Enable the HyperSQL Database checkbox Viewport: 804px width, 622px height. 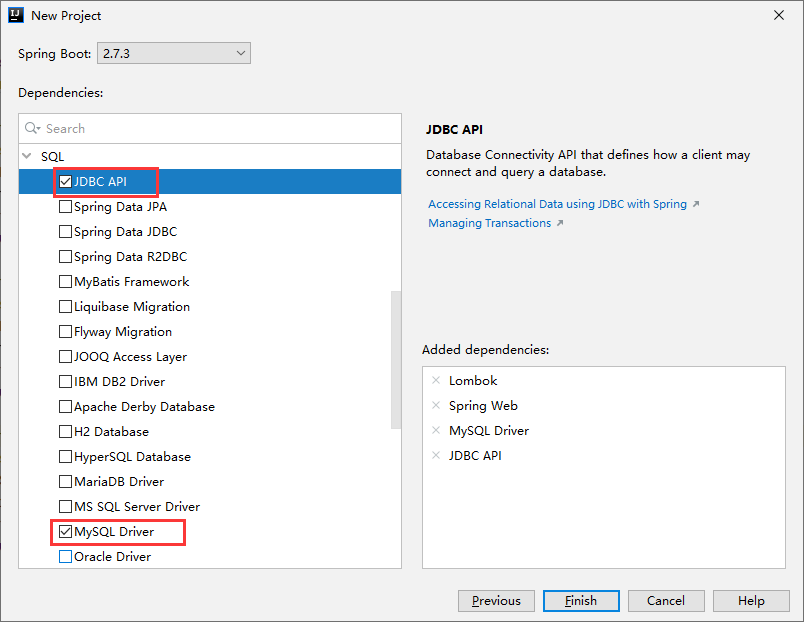[65, 456]
